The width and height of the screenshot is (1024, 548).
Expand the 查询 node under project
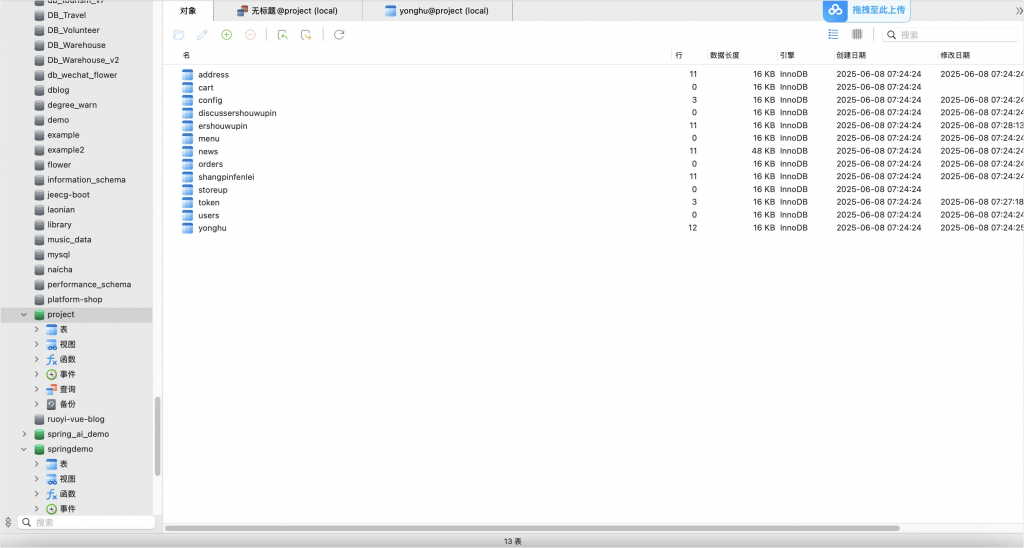click(37, 390)
